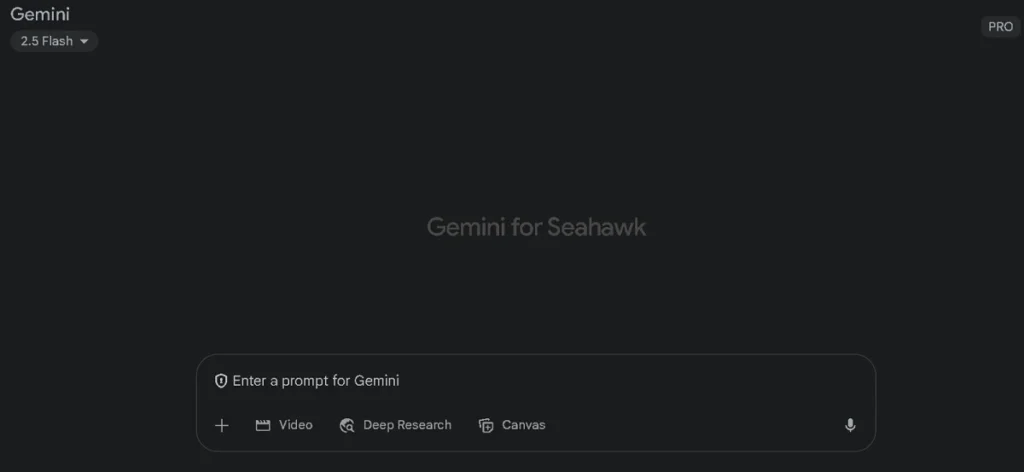Screen dimensions: 1024x472
Task: Click the Deep Research magnifier icon
Action: [x=347, y=425]
